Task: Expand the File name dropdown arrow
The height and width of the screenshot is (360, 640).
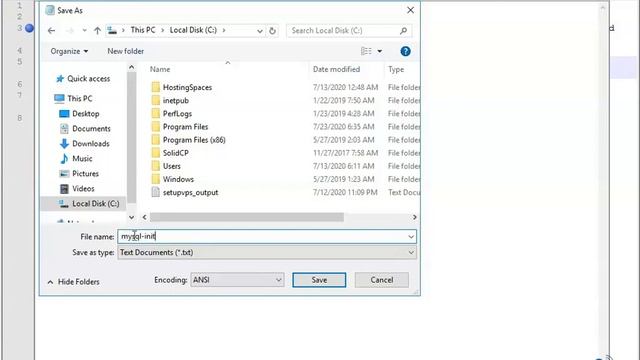Action: 411,237
